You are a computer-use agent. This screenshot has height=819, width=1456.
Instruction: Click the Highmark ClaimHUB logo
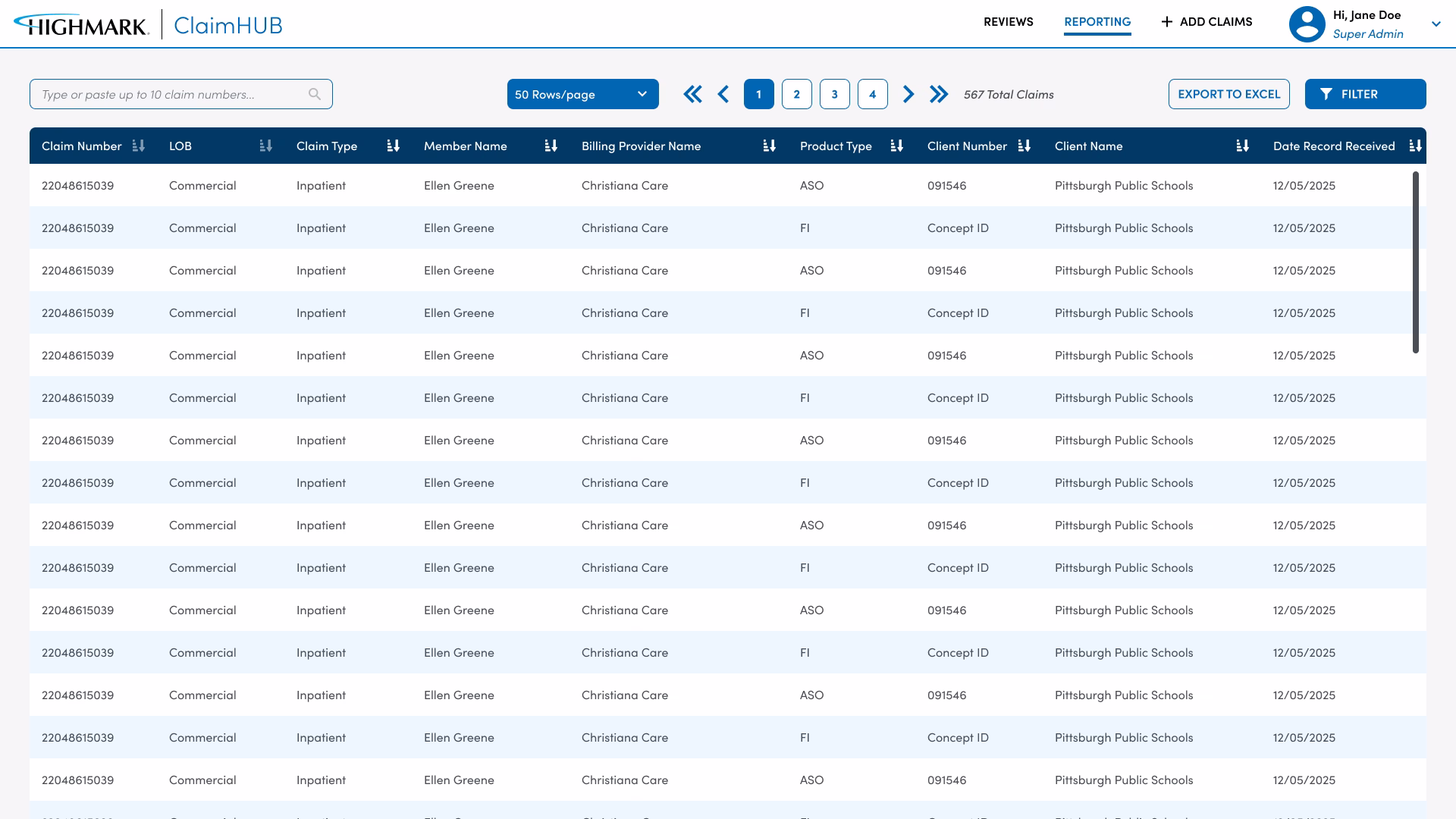[x=149, y=25]
